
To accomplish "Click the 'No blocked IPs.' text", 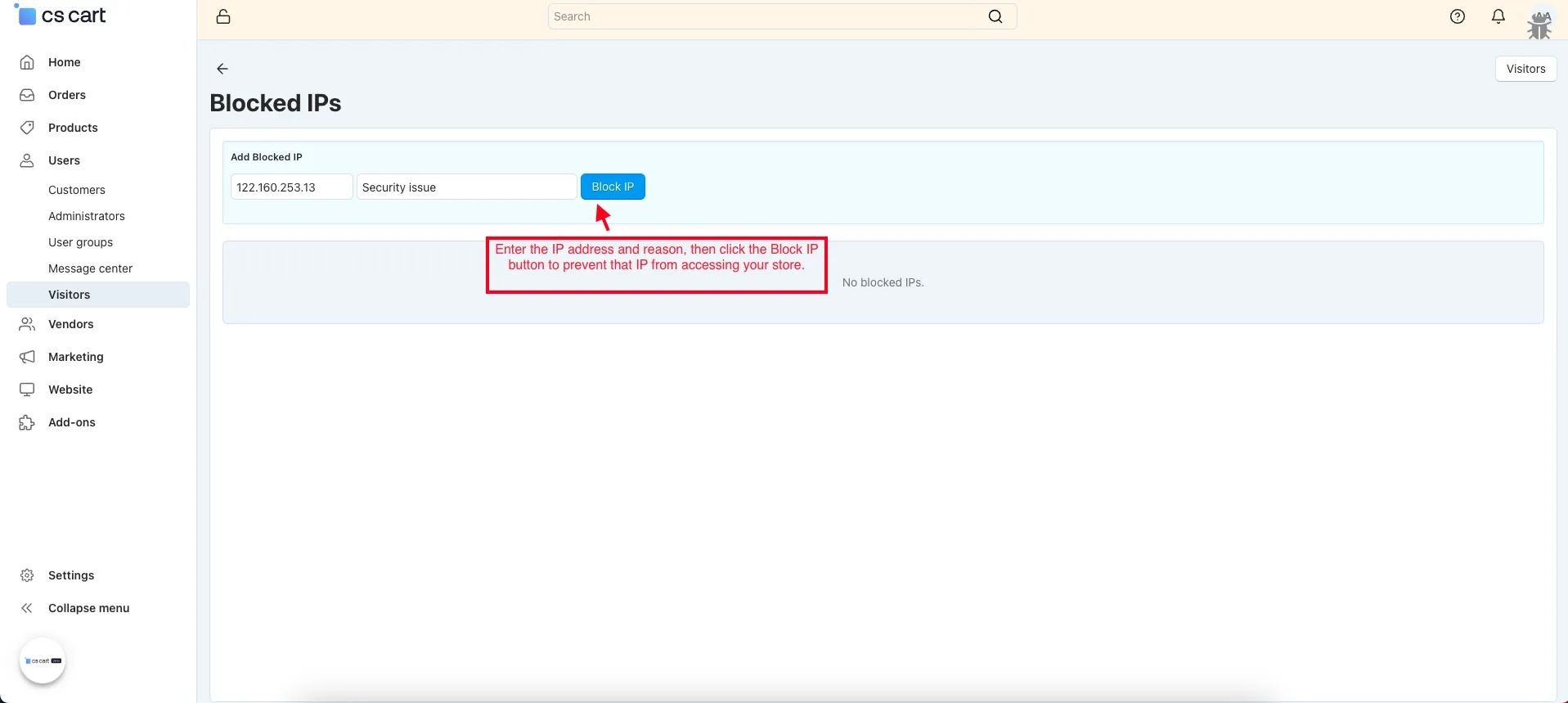I will [883, 282].
